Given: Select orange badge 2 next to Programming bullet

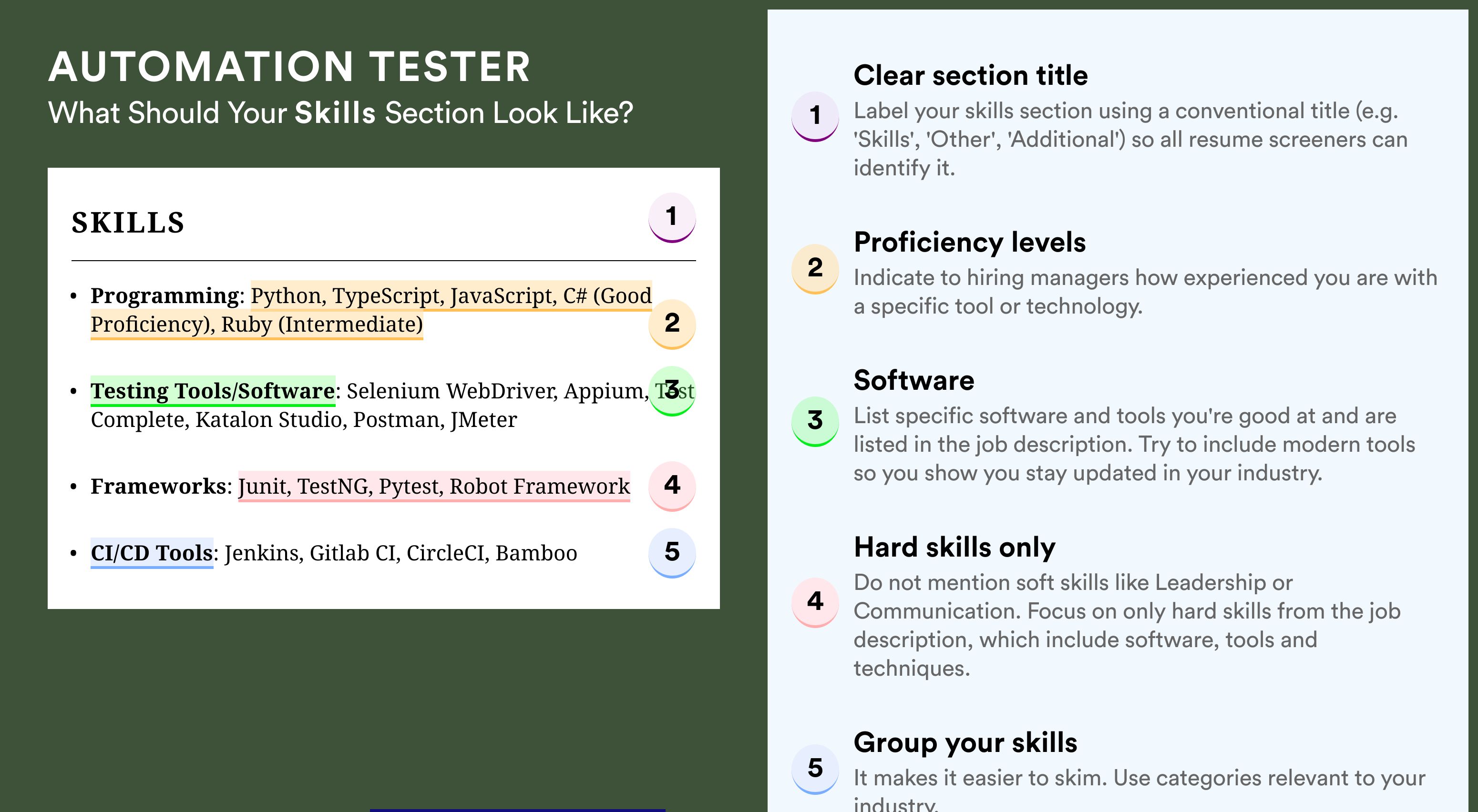Looking at the screenshot, I should (x=672, y=324).
